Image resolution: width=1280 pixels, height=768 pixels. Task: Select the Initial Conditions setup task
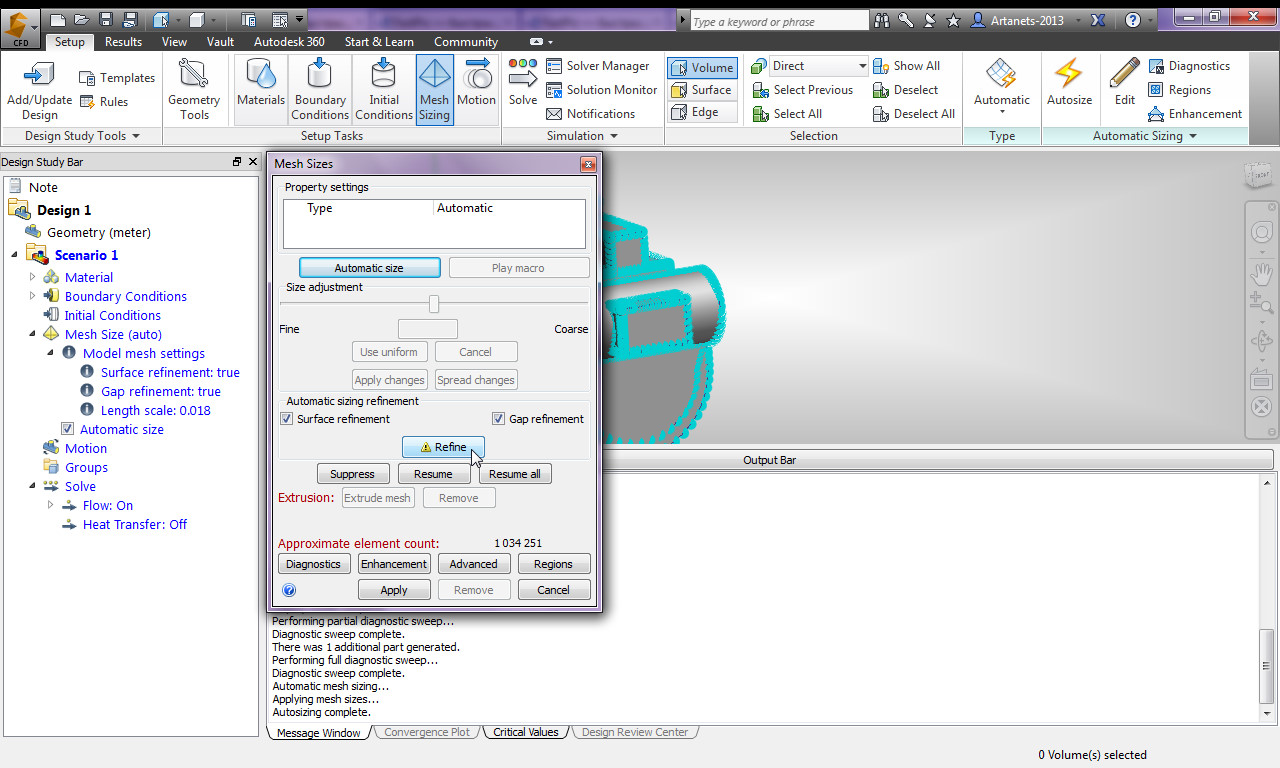tap(384, 89)
